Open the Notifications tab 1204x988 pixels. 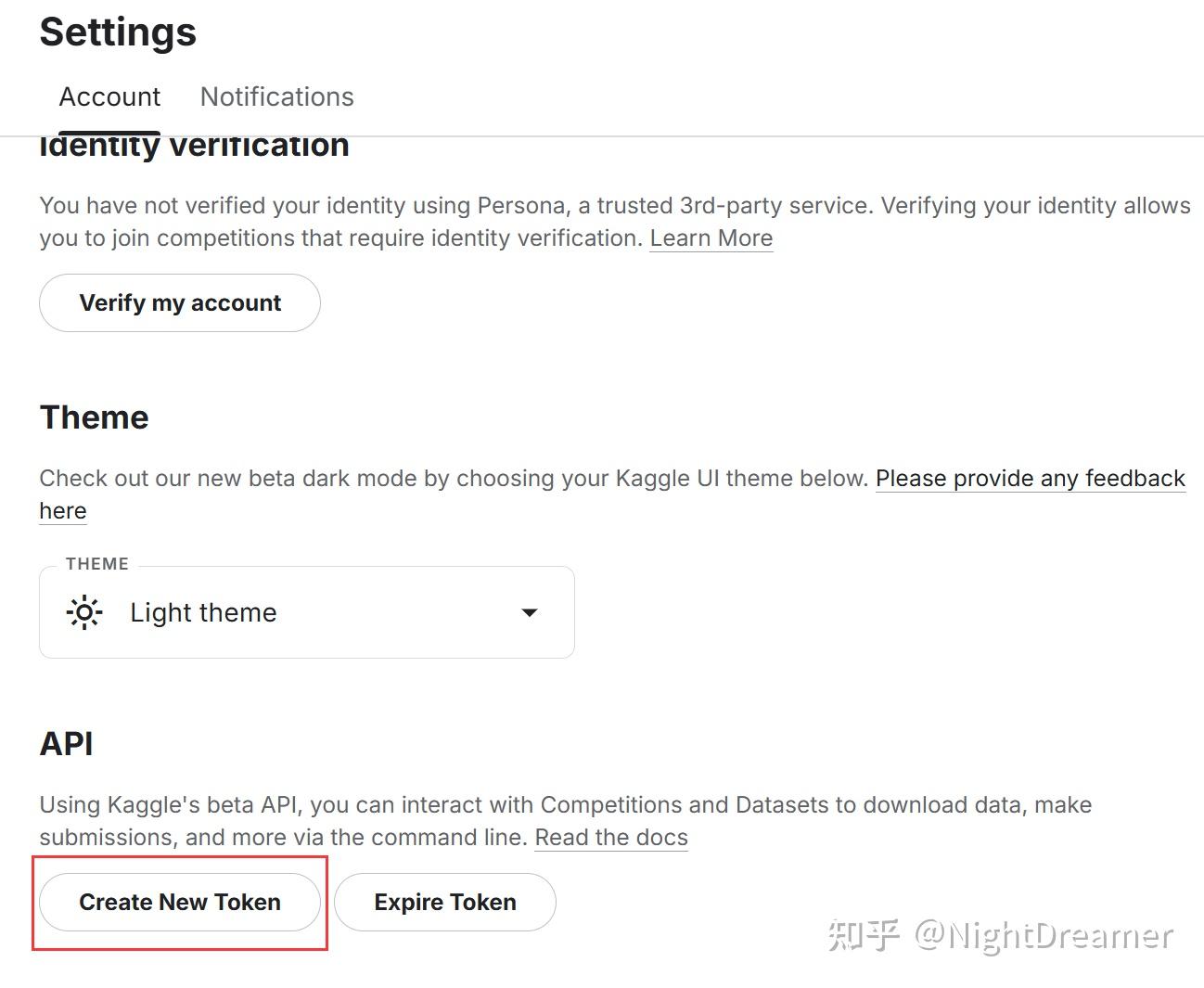[x=276, y=97]
